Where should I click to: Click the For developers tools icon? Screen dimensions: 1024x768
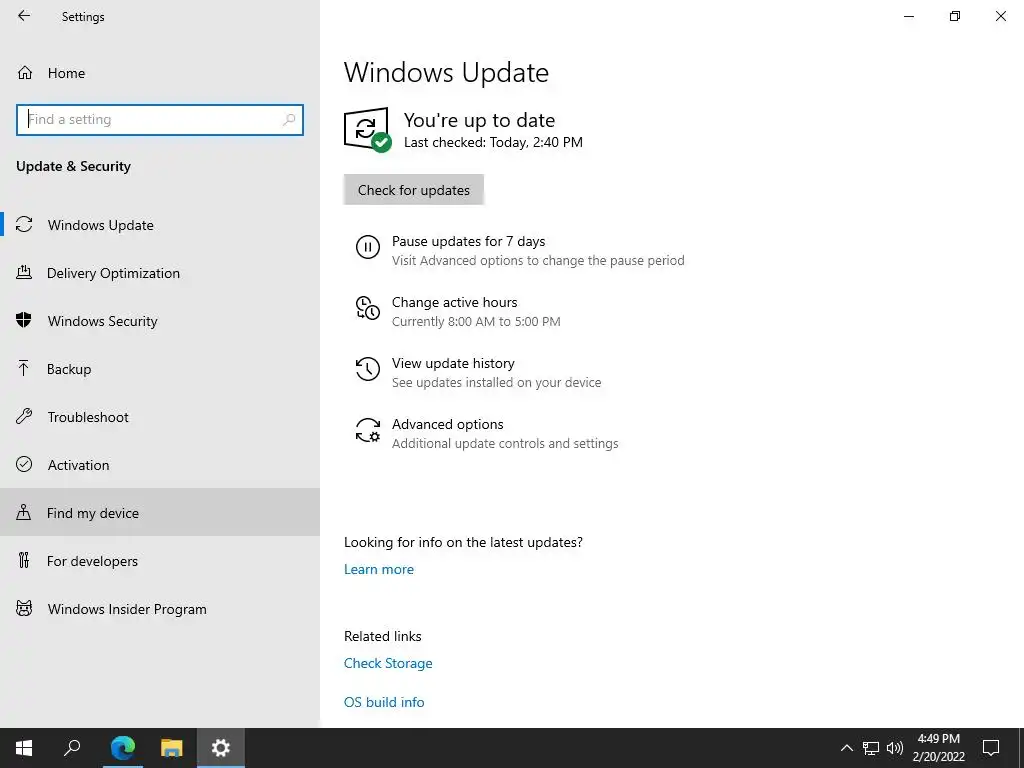24,560
